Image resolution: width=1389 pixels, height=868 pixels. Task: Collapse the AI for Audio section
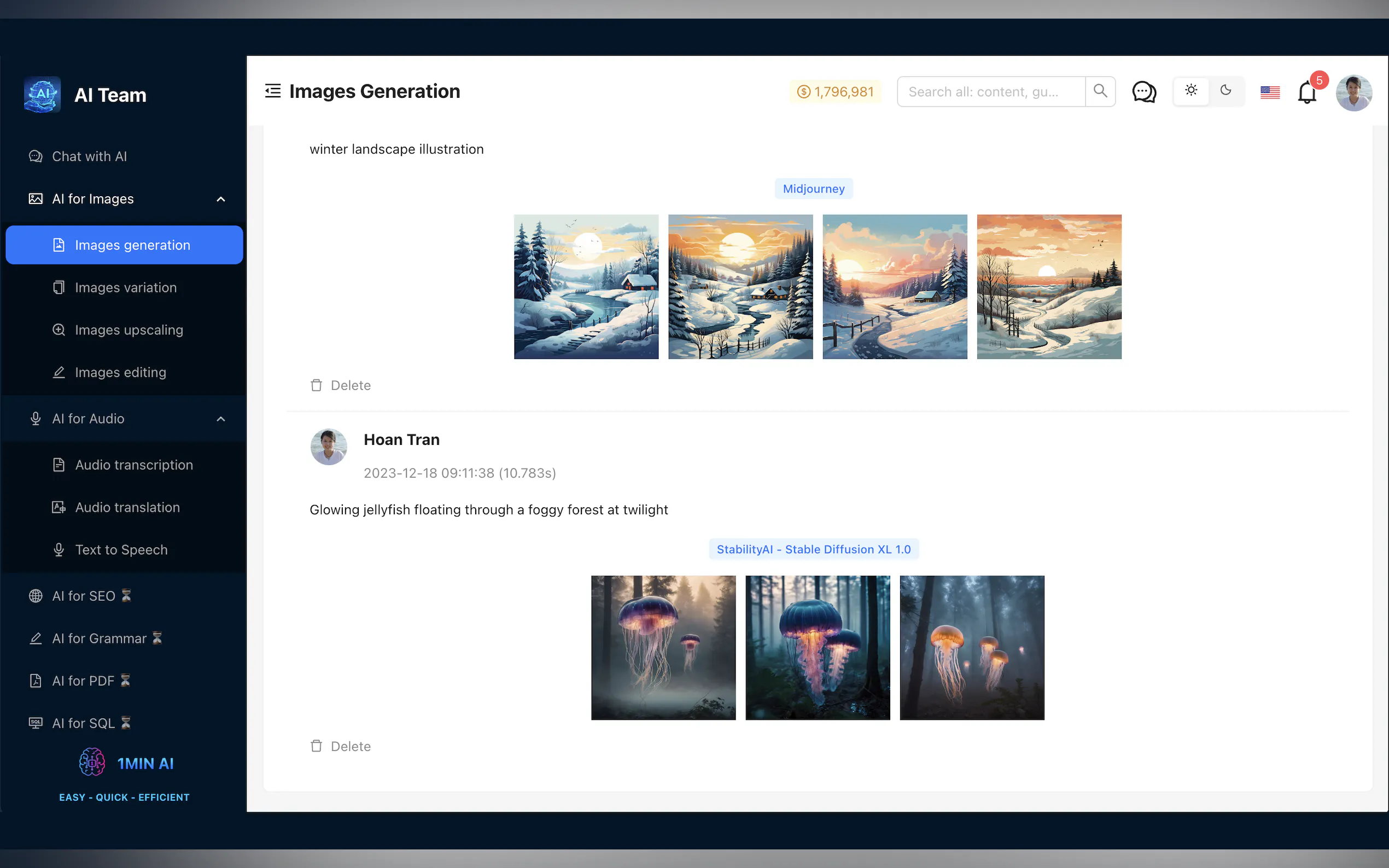pos(220,419)
